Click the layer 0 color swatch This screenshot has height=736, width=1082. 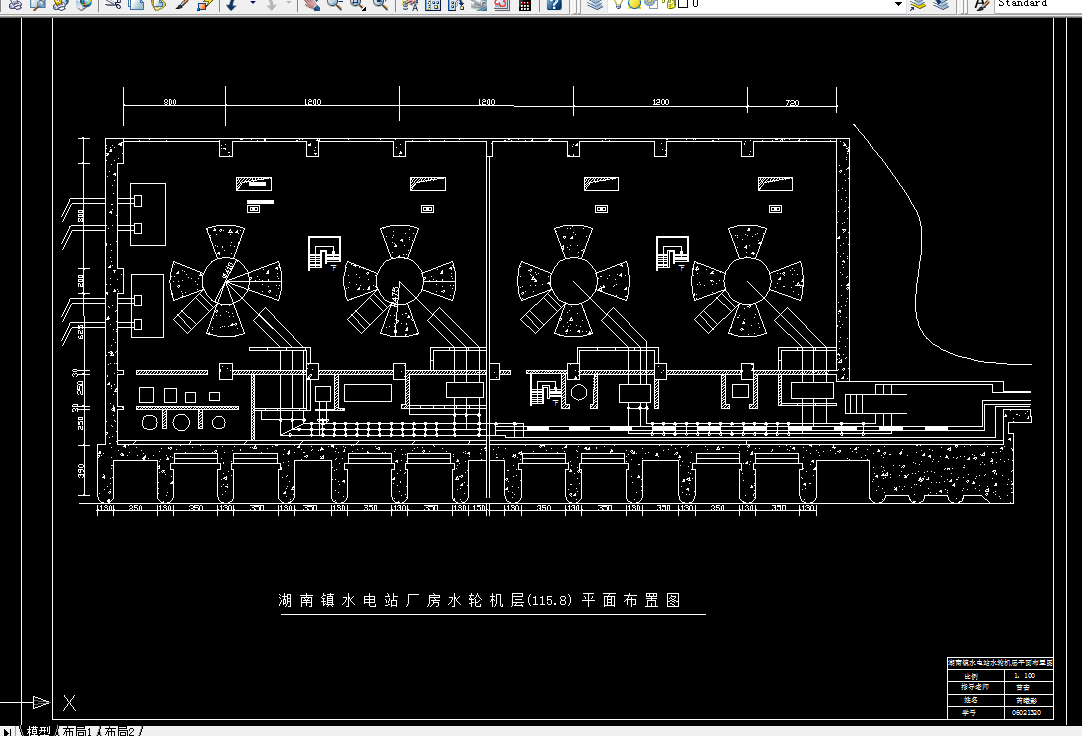684,5
